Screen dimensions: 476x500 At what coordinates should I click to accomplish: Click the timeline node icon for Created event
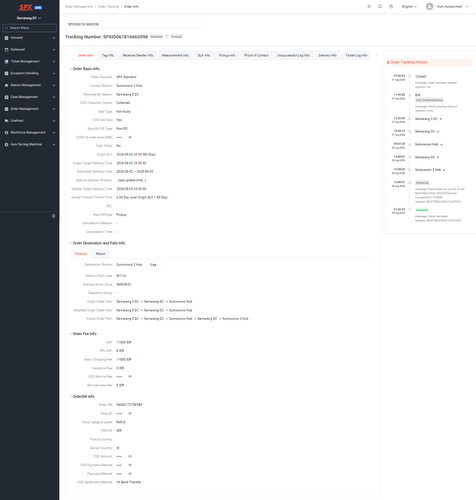tap(410, 76)
